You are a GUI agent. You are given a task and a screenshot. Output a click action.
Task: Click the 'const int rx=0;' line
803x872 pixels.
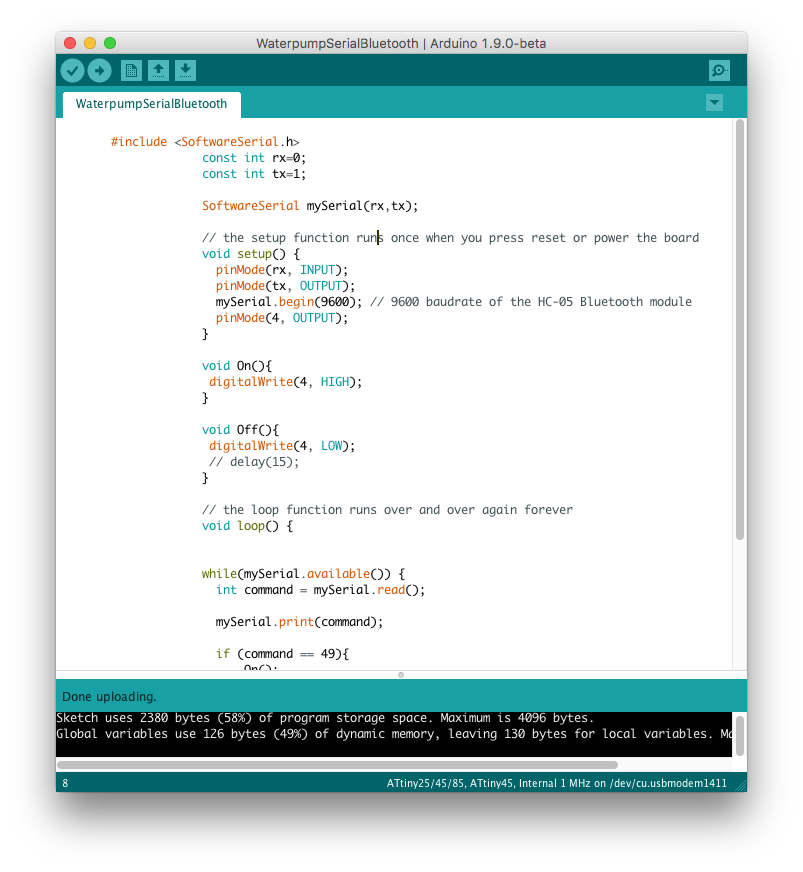(254, 158)
